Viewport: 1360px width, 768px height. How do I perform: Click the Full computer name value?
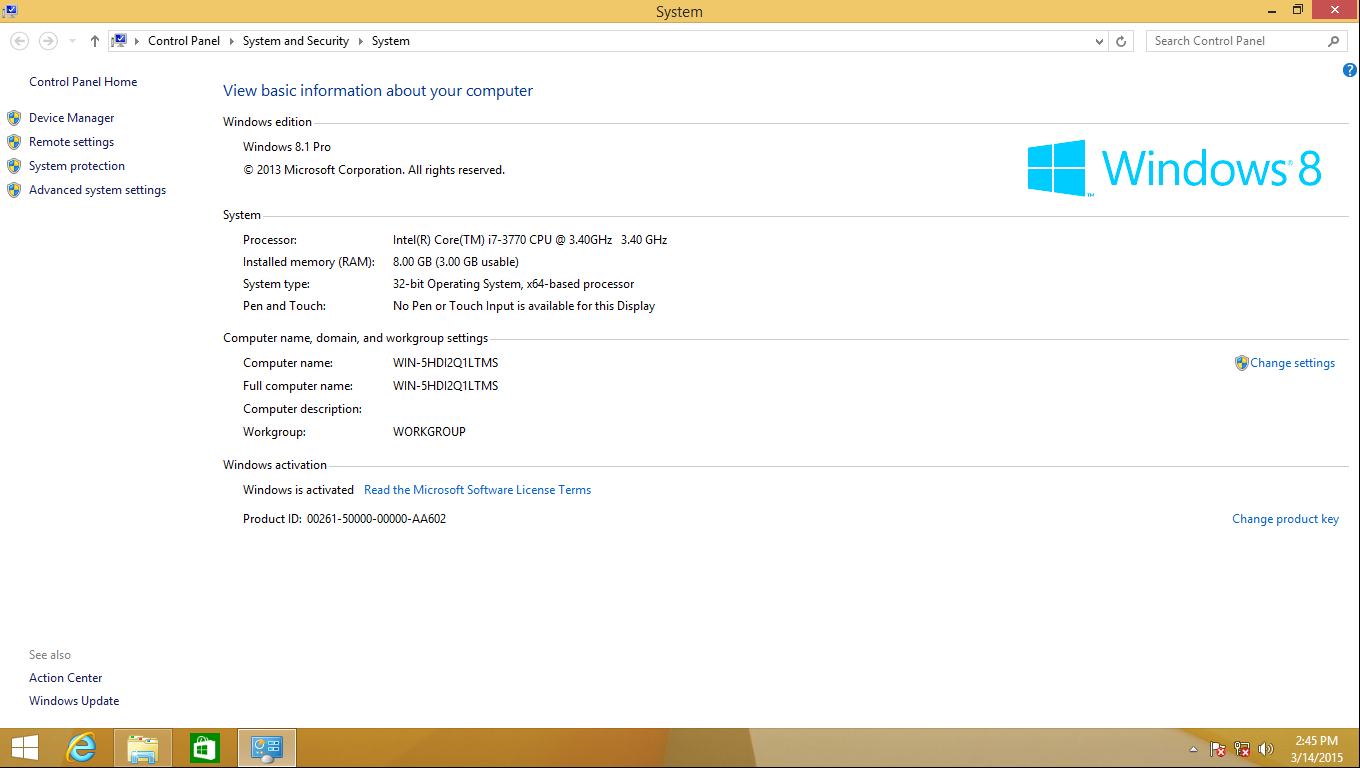445,386
